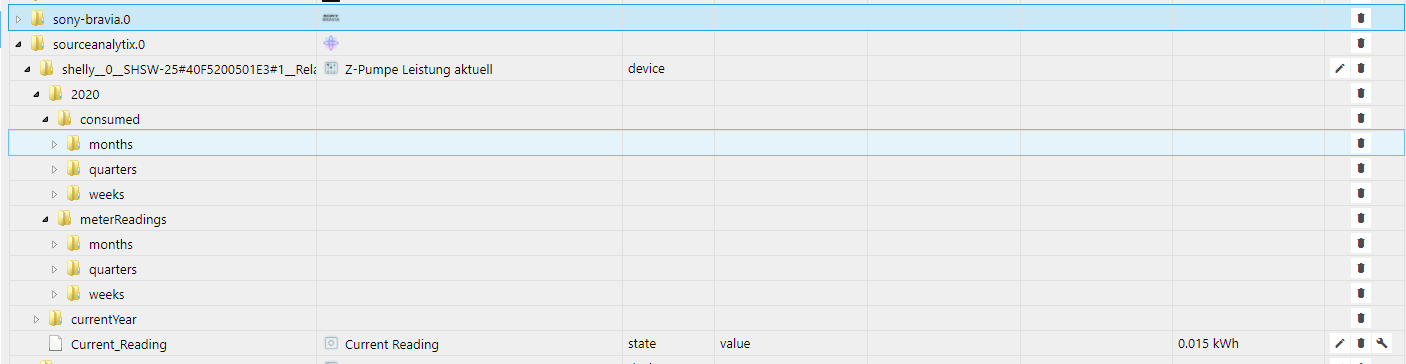
Task: Delete the currentYear folder via trash icon
Action: [x=1360, y=319]
